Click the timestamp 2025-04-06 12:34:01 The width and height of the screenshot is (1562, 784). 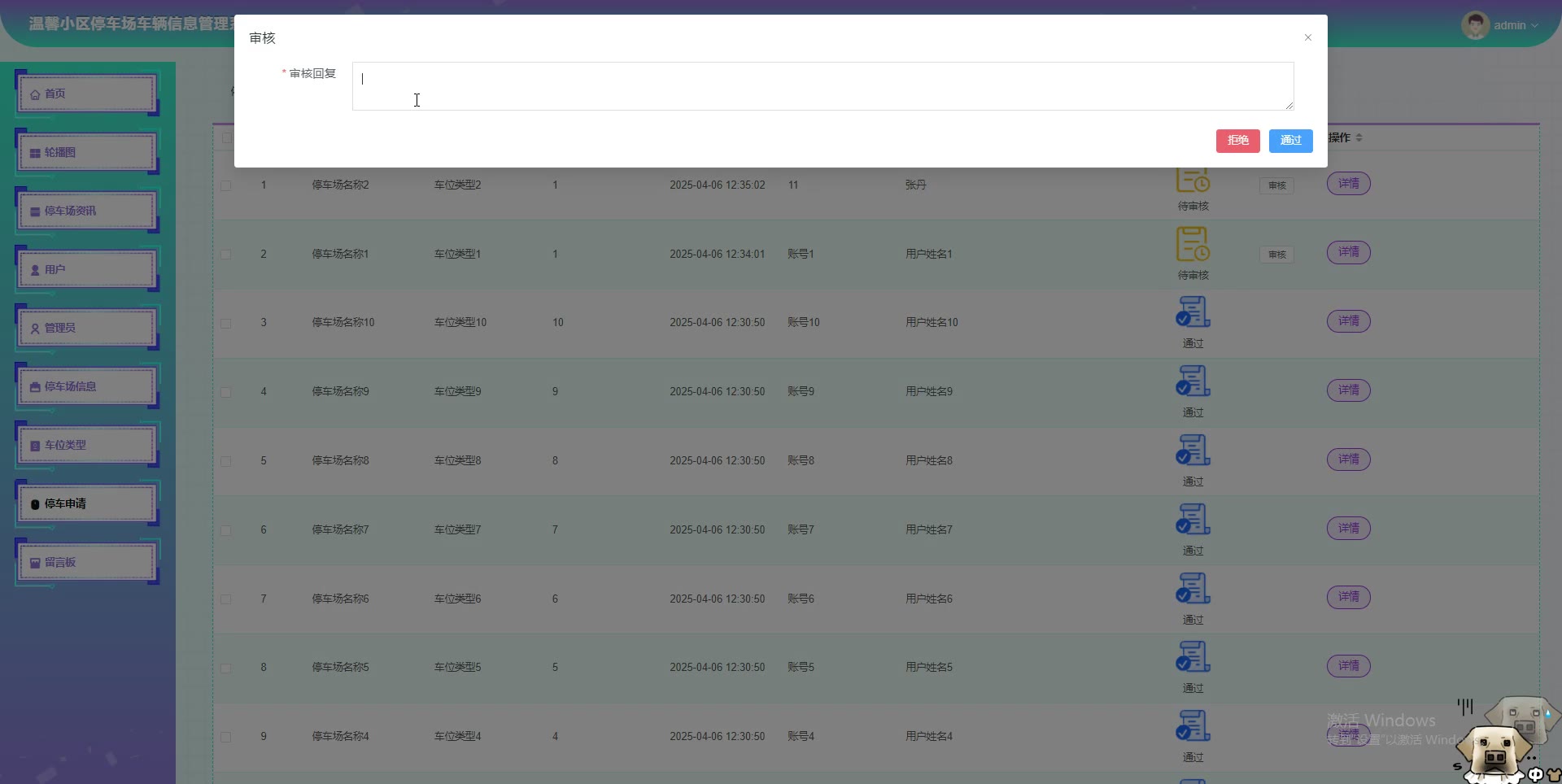717,255
